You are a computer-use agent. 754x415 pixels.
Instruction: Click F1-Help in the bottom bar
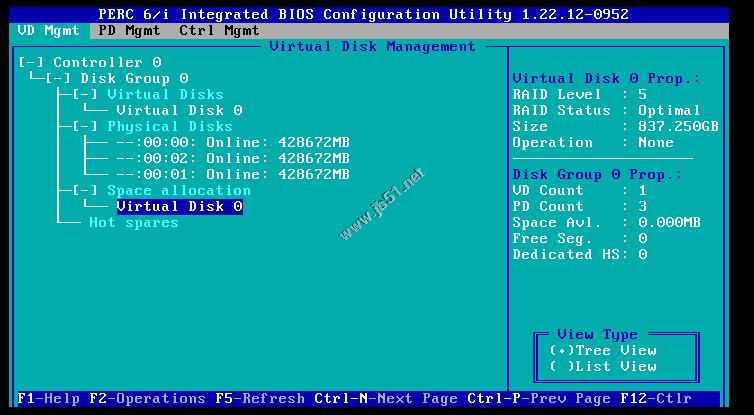tap(49, 398)
